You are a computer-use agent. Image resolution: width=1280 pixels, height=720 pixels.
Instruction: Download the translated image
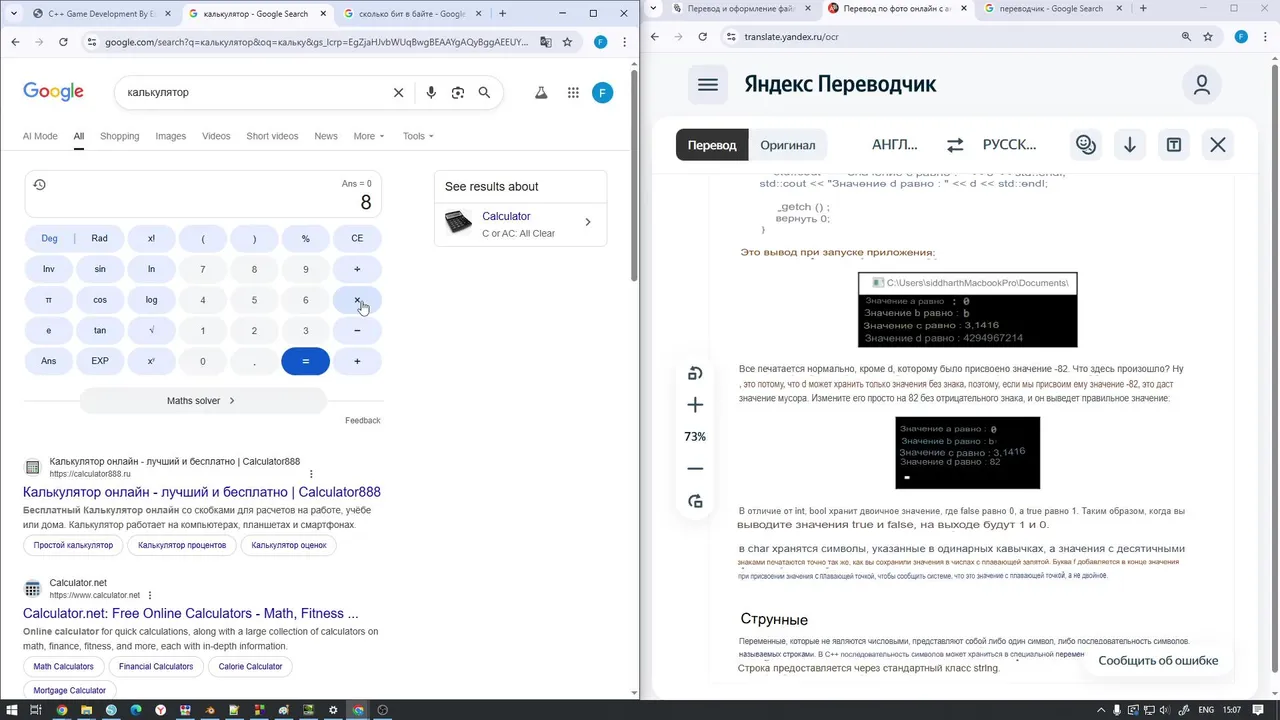[x=1130, y=145]
